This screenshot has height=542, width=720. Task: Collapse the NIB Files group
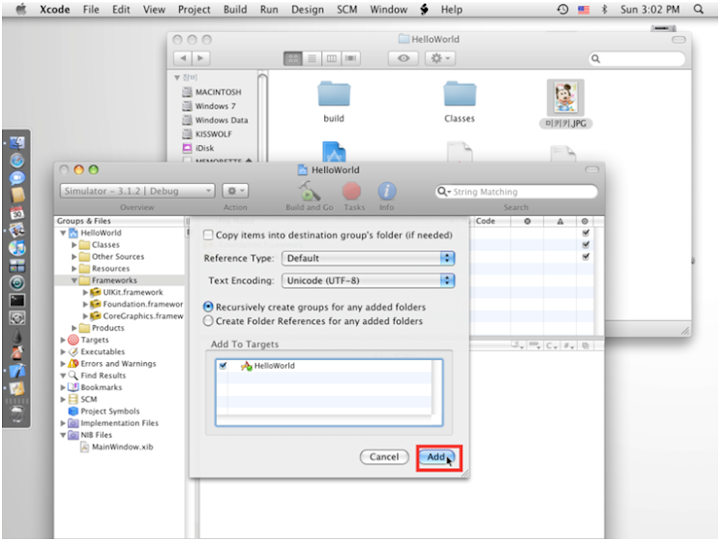63,435
